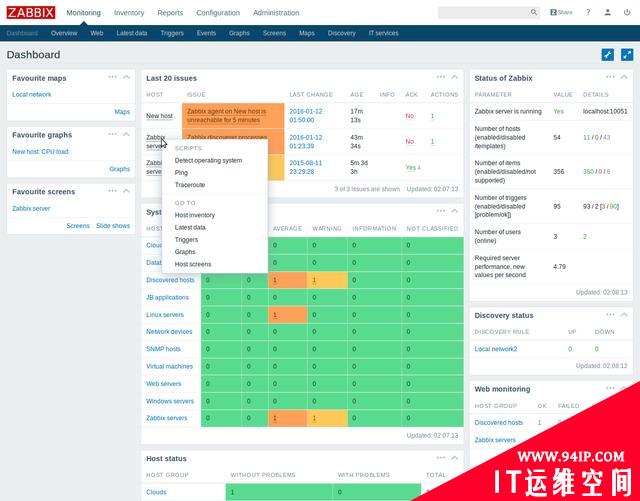Collapse the Status of Zabbix widget
The image size is (640, 501).
click(x=624, y=77)
